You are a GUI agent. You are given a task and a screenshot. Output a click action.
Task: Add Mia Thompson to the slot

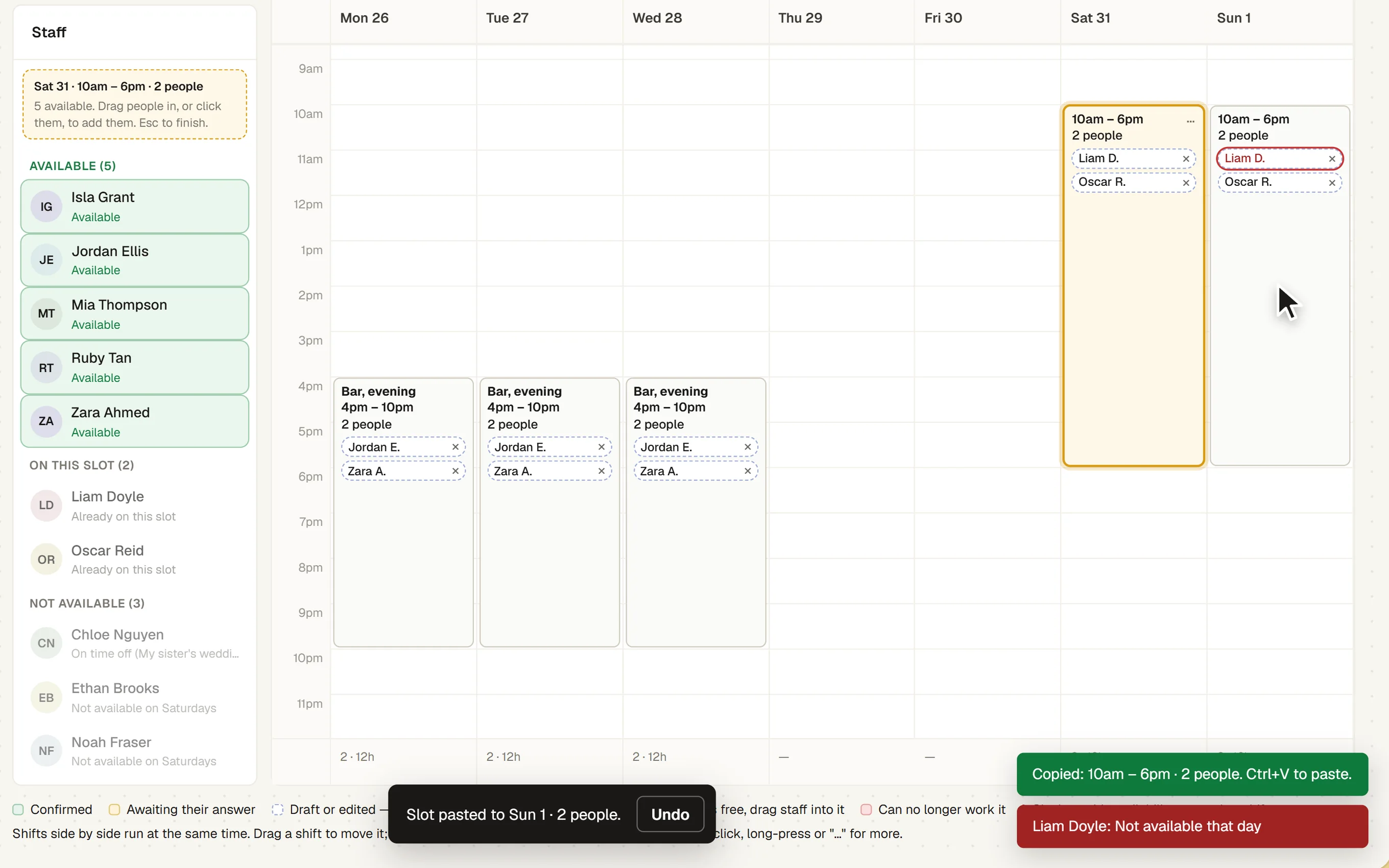(x=135, y=314)
